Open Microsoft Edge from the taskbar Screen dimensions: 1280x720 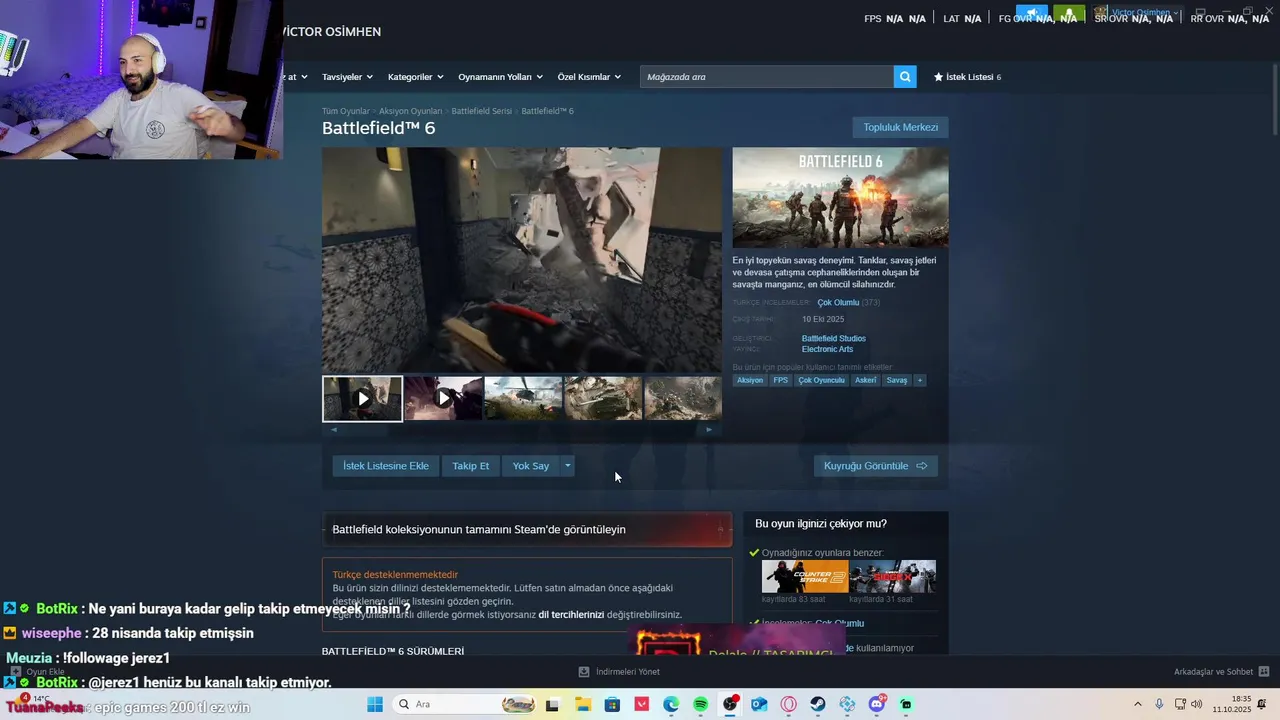[x=671, y=705]
